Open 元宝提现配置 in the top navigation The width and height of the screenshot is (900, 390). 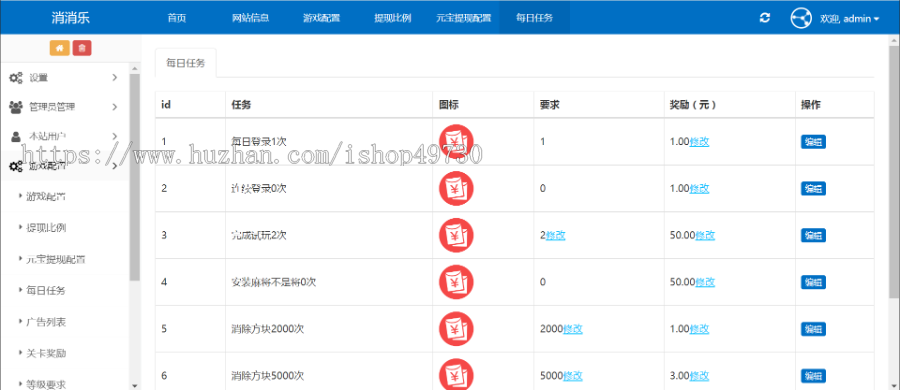[464, 18]
